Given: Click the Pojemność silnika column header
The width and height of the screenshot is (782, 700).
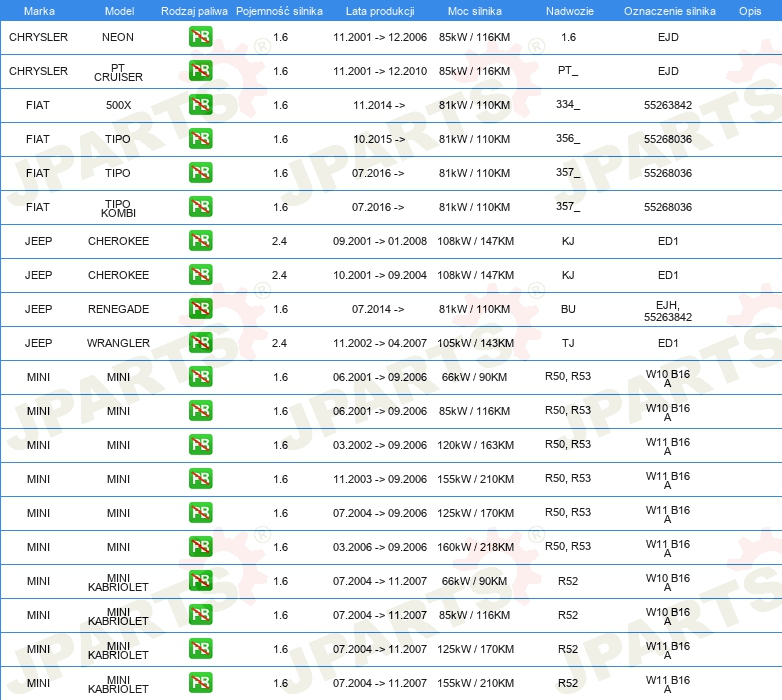Looking at the screenshot, I should pos(279,11).
